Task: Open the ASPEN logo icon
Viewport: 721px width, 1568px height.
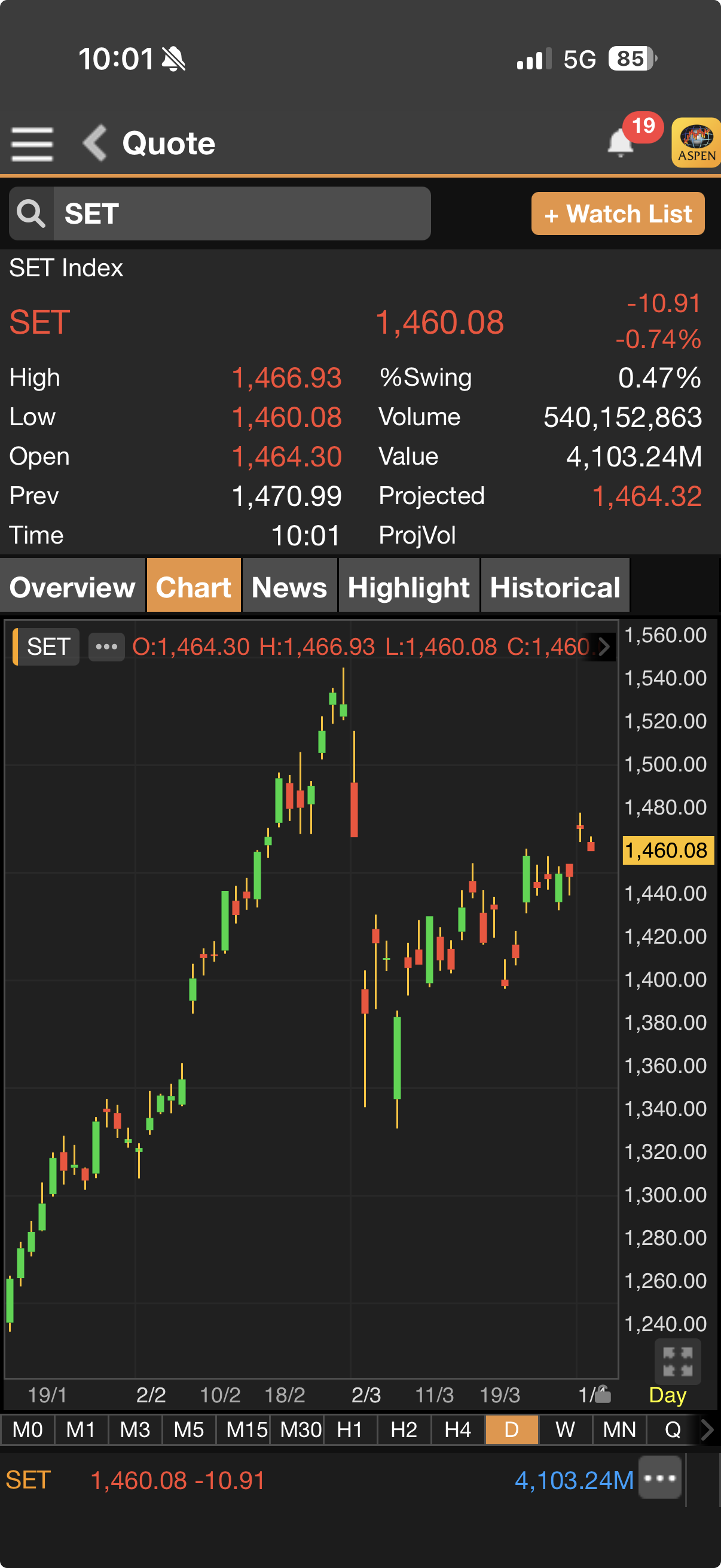Action: coord(696,143)
